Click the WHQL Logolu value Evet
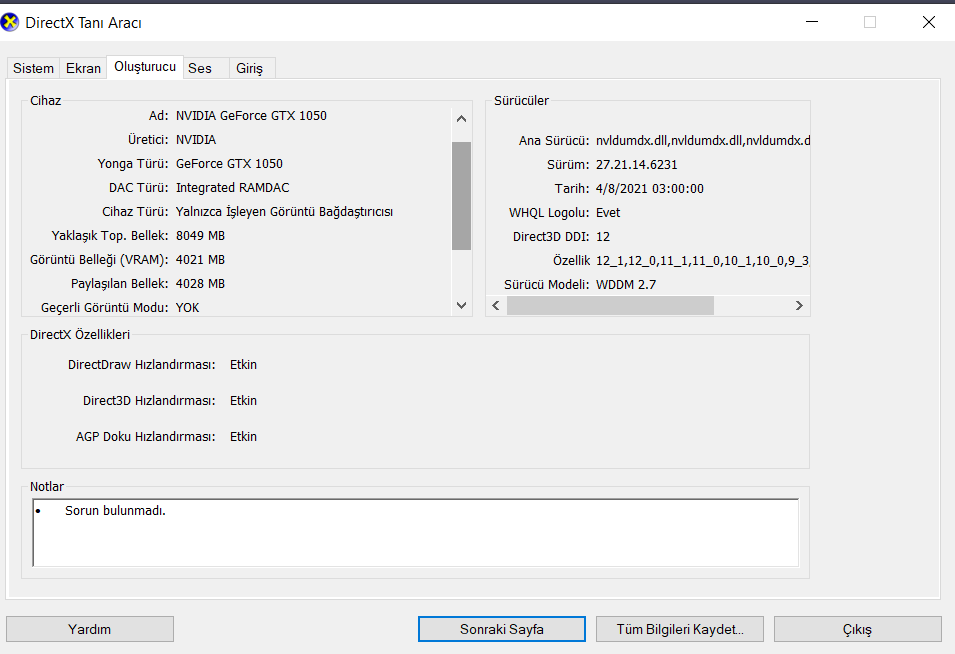Screen dimensions: 955x654 (608, 213)
